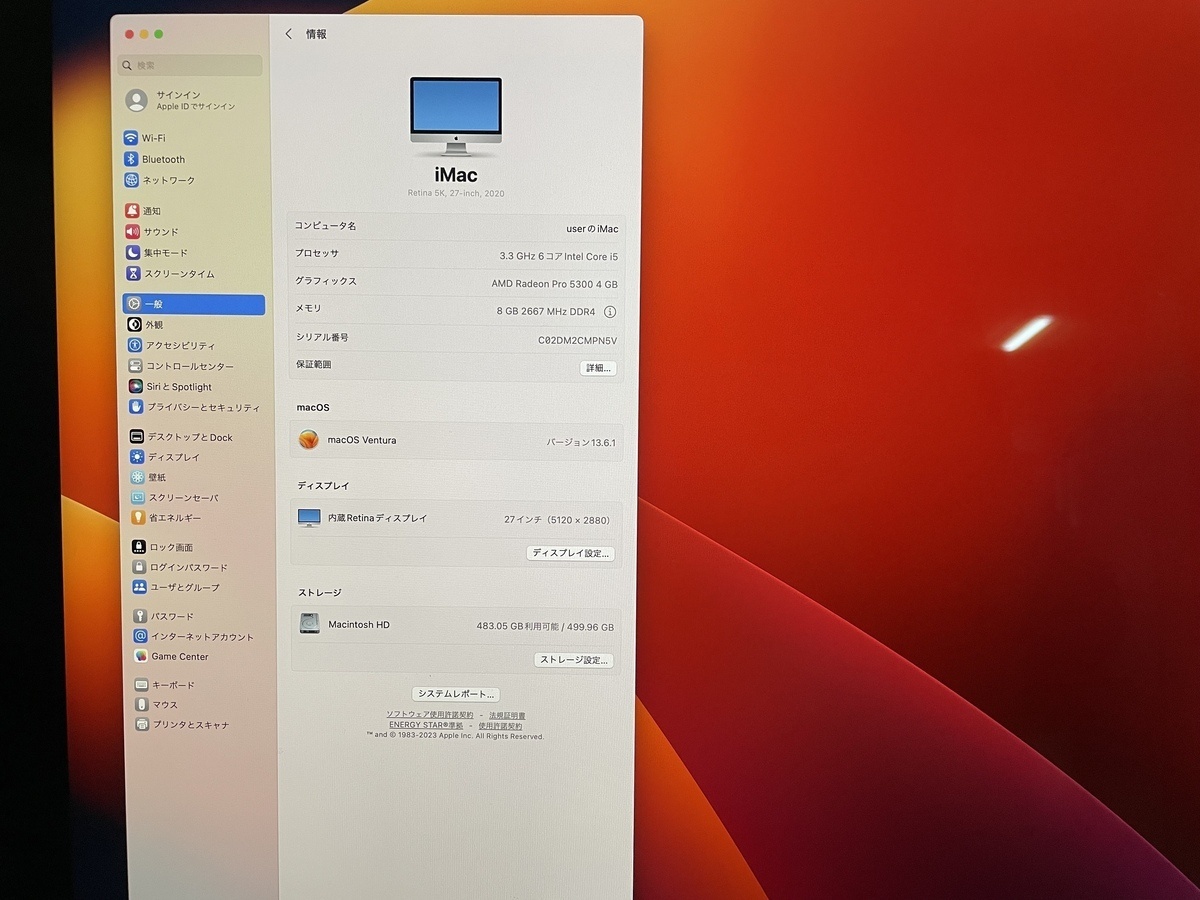
Task: Click graphics value AMD Radeon Pro 5300 4 GB
Action: click(x=555, y=284)
